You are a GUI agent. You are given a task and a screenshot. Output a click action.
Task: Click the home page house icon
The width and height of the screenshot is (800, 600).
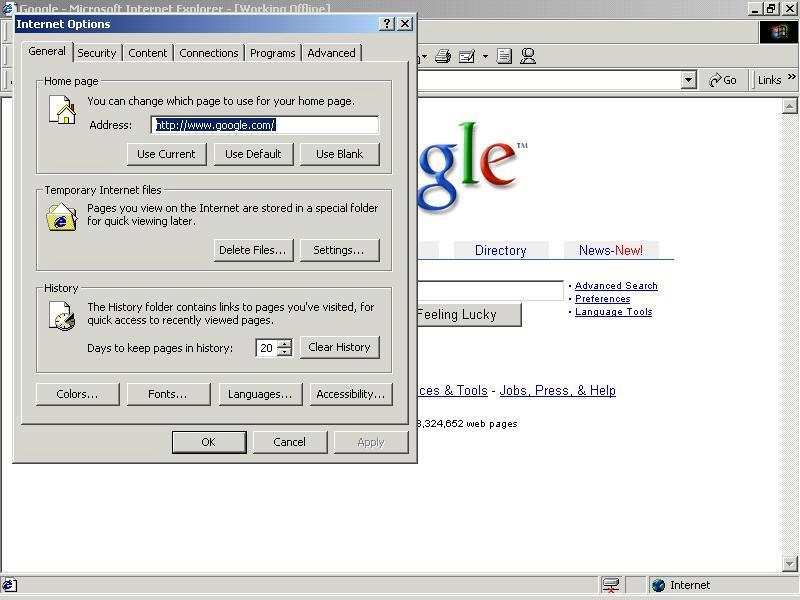(62, 109)
